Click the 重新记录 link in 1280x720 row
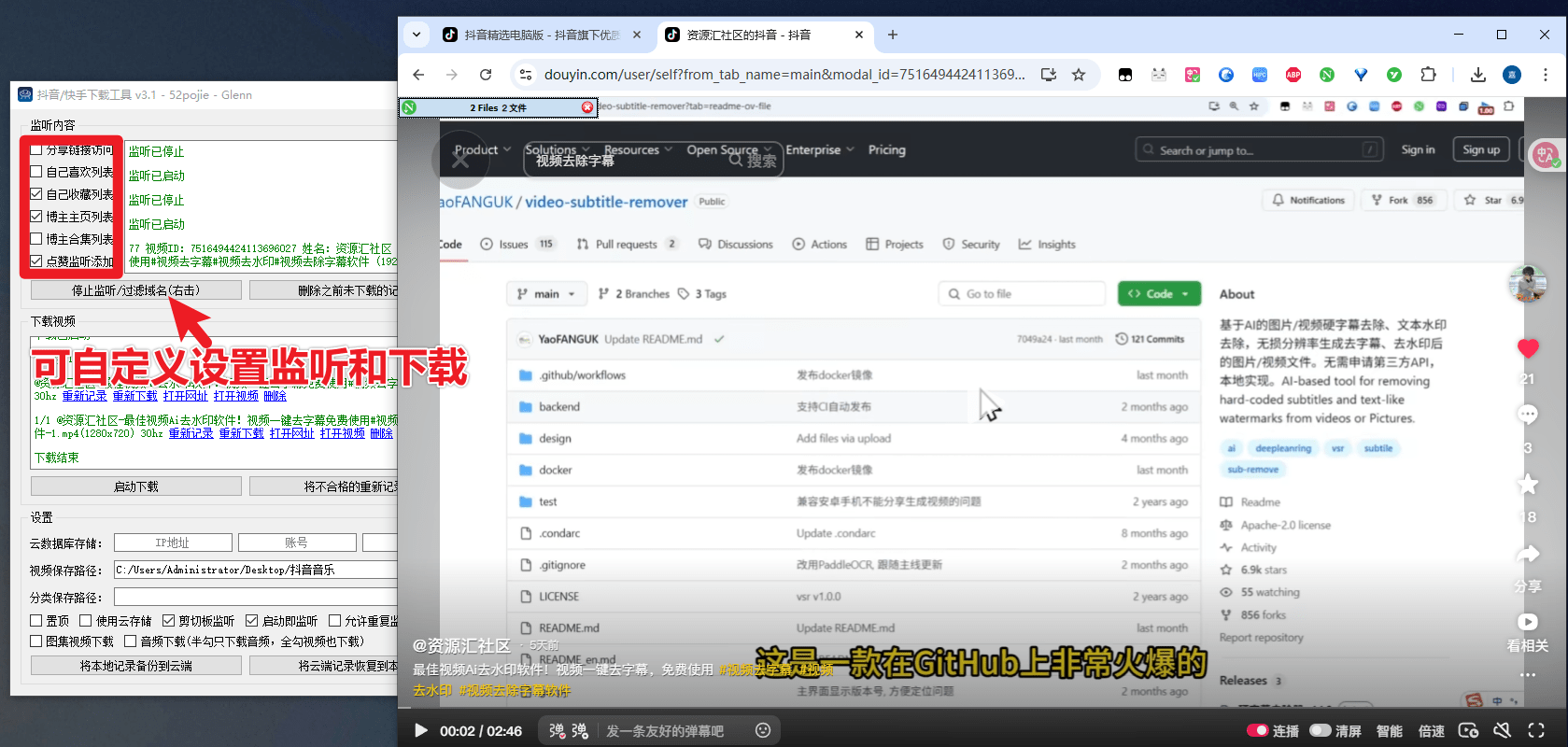This screenshot has height=747, width=1568. tap(191, 433)
